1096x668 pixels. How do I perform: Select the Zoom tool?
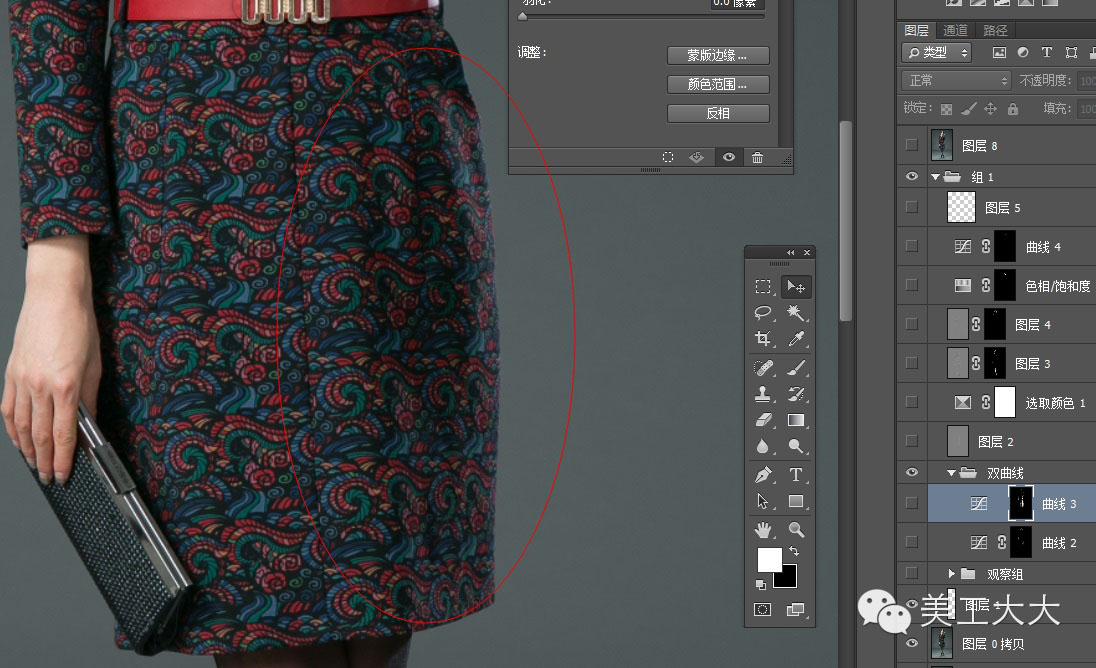795,530
